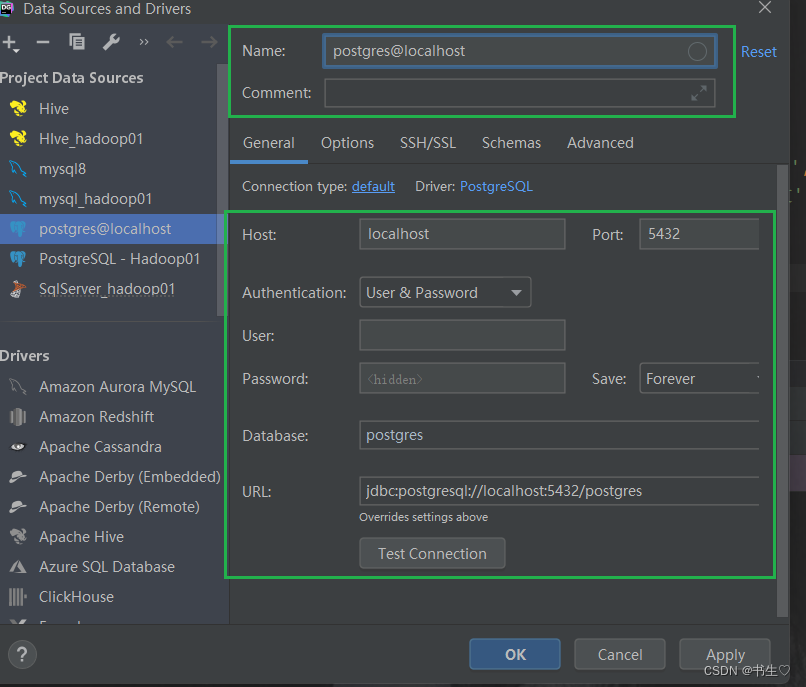Click the color circle in Name field
The width and height of the screenshot is (806, 687).
point(697,51)
